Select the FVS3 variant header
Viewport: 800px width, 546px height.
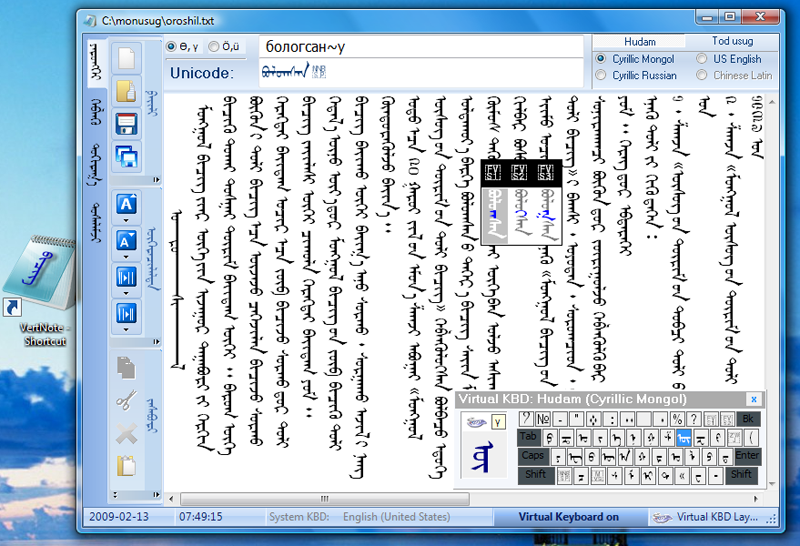point(545,172)
